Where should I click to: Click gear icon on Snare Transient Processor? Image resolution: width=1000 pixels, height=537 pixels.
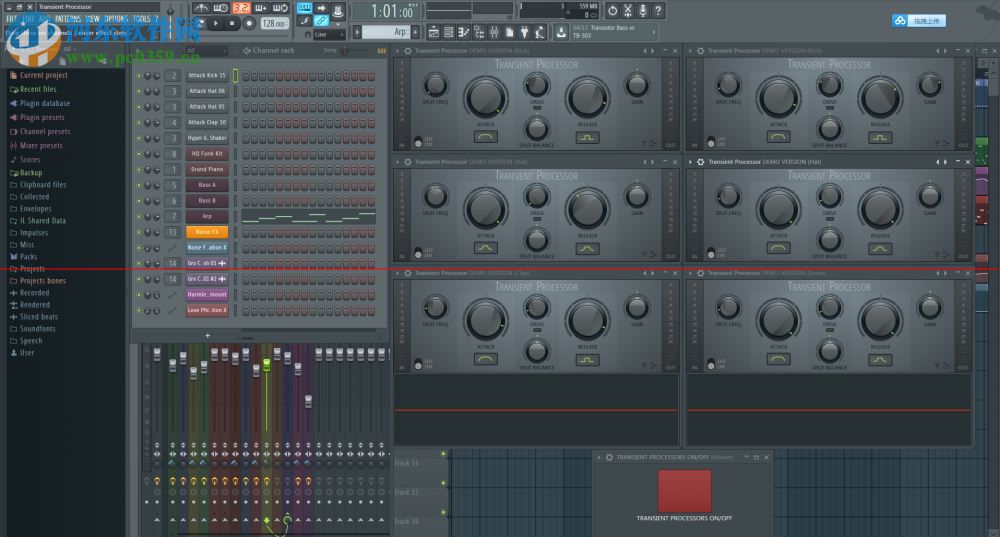tap(700, 273)
